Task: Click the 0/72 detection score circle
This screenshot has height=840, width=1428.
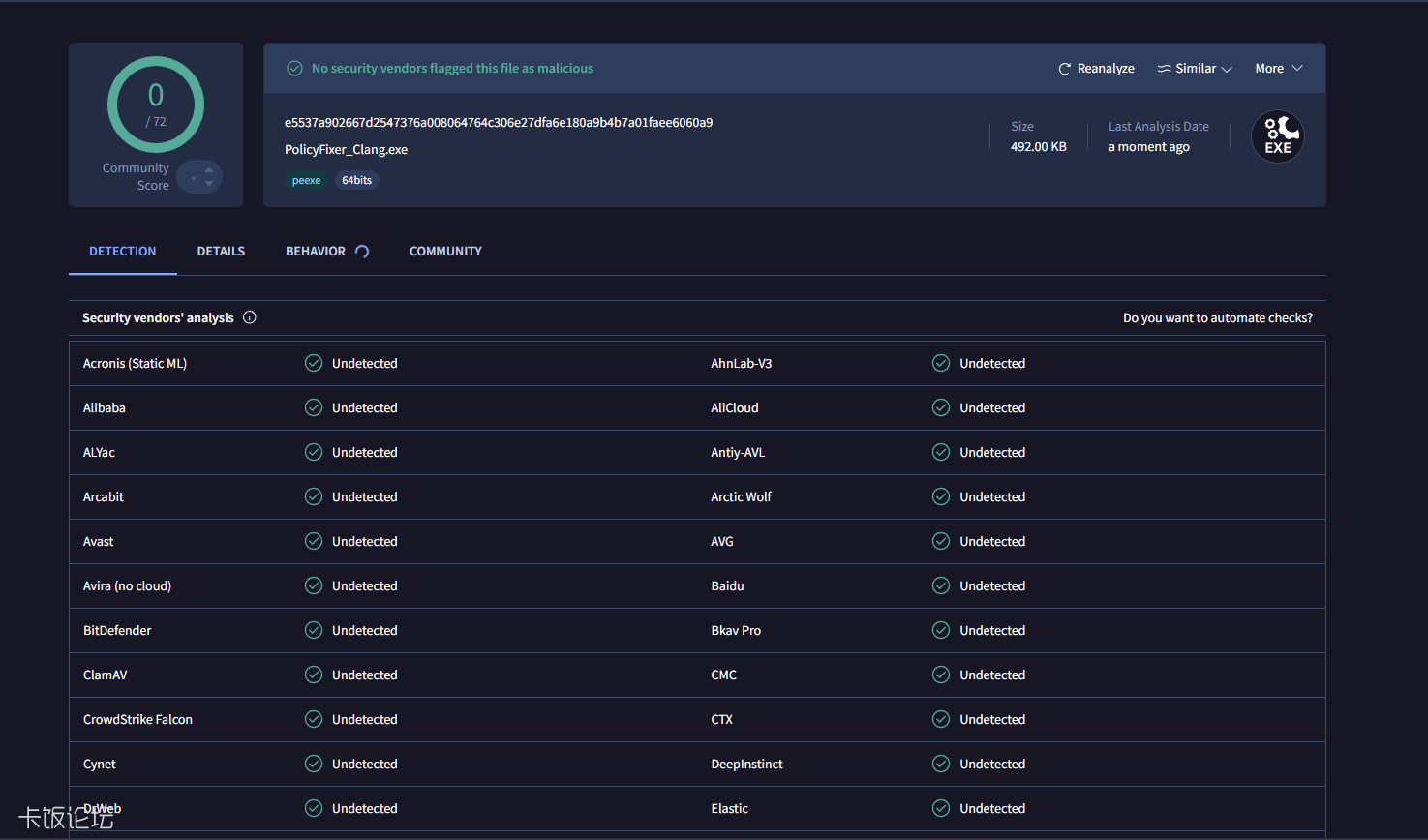Action: 156,105
